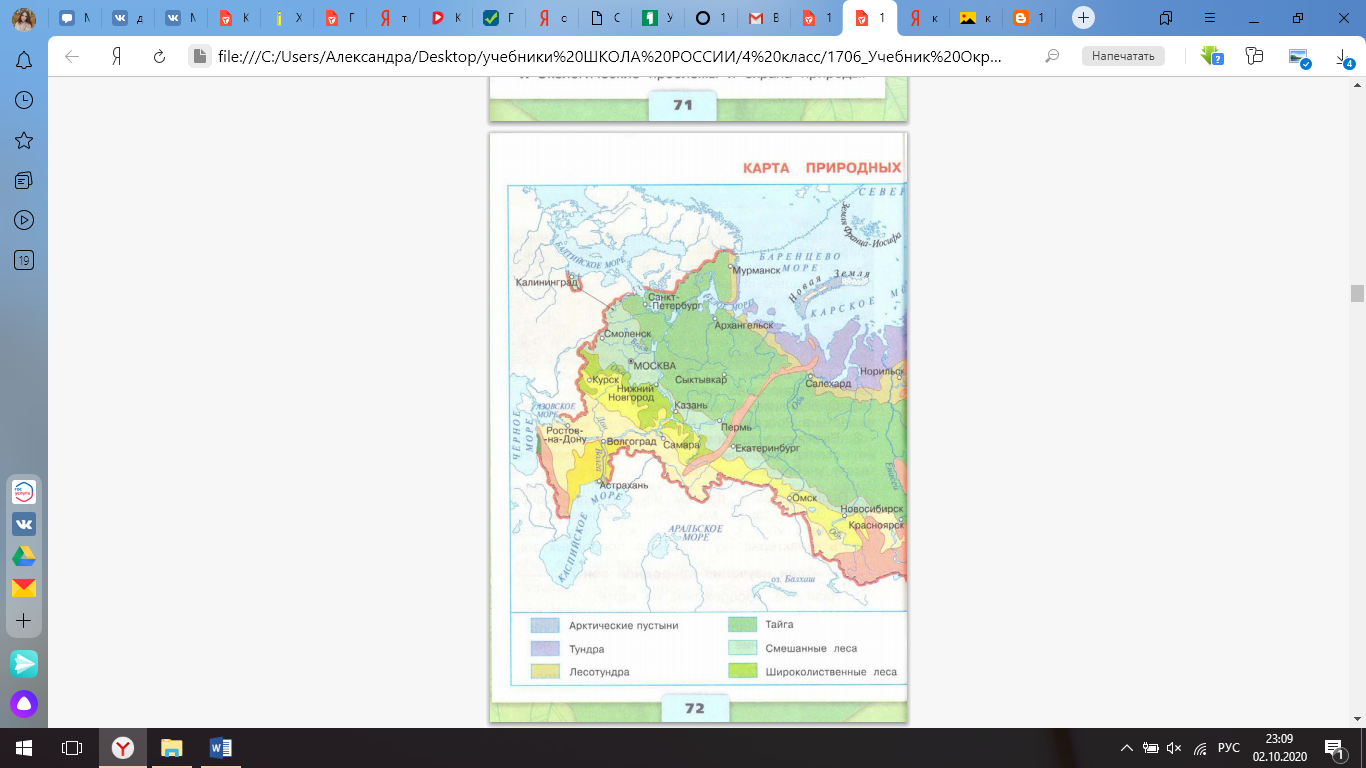This screenshot has height=768, width=1366.
Task: Show the 19 open tabs counter
Action: click(24, 260)
